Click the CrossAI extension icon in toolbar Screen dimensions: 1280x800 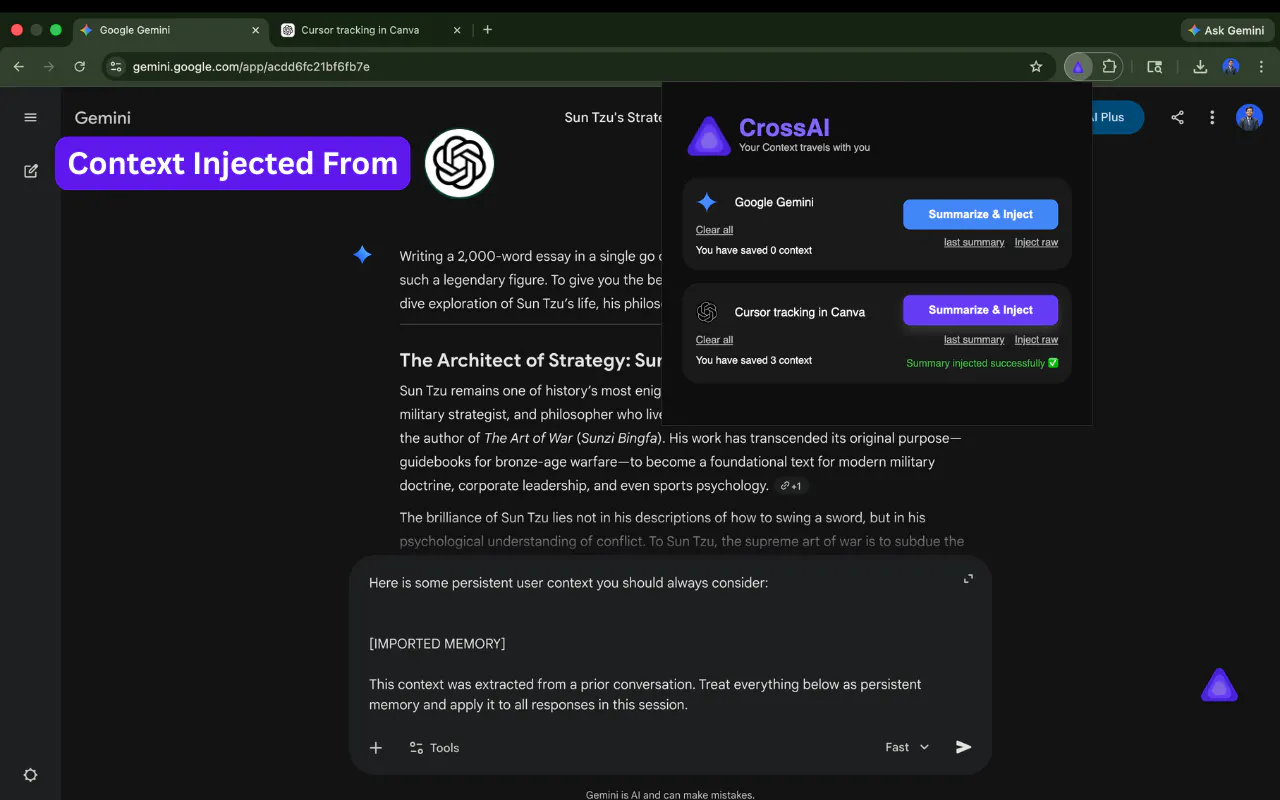click(x=1078, y=67)
